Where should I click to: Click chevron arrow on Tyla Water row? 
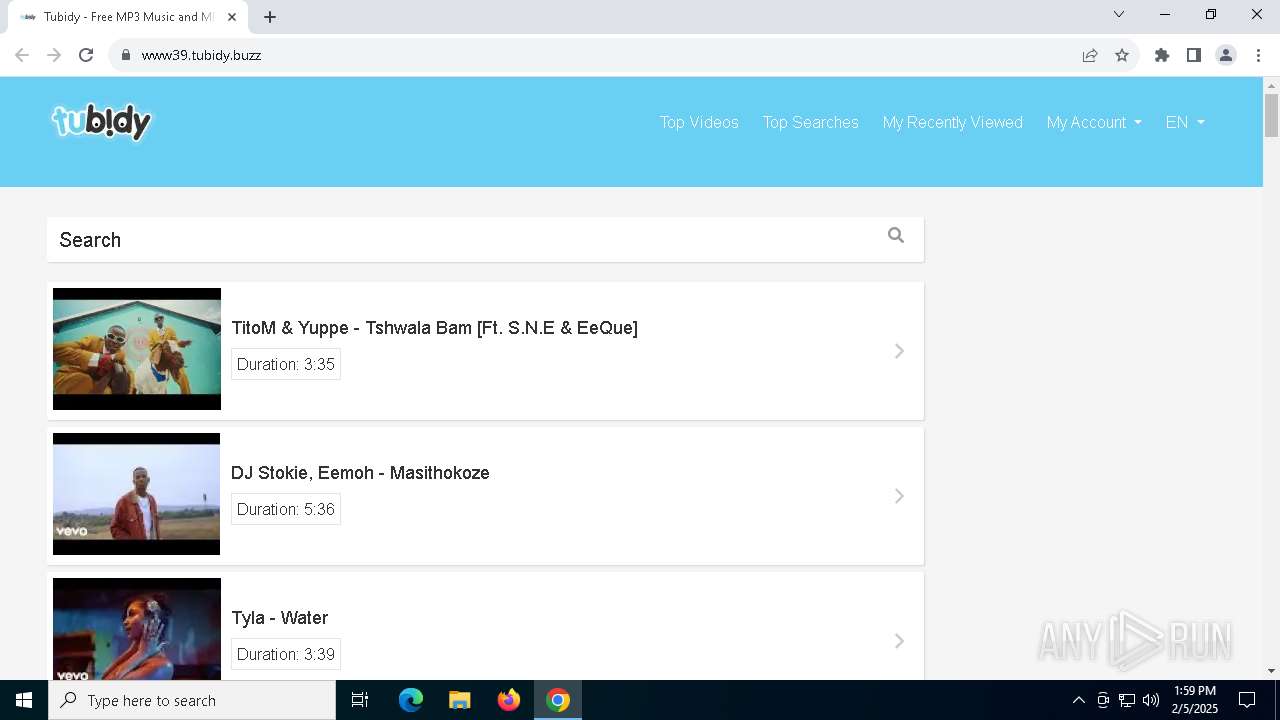coord(899,641)
